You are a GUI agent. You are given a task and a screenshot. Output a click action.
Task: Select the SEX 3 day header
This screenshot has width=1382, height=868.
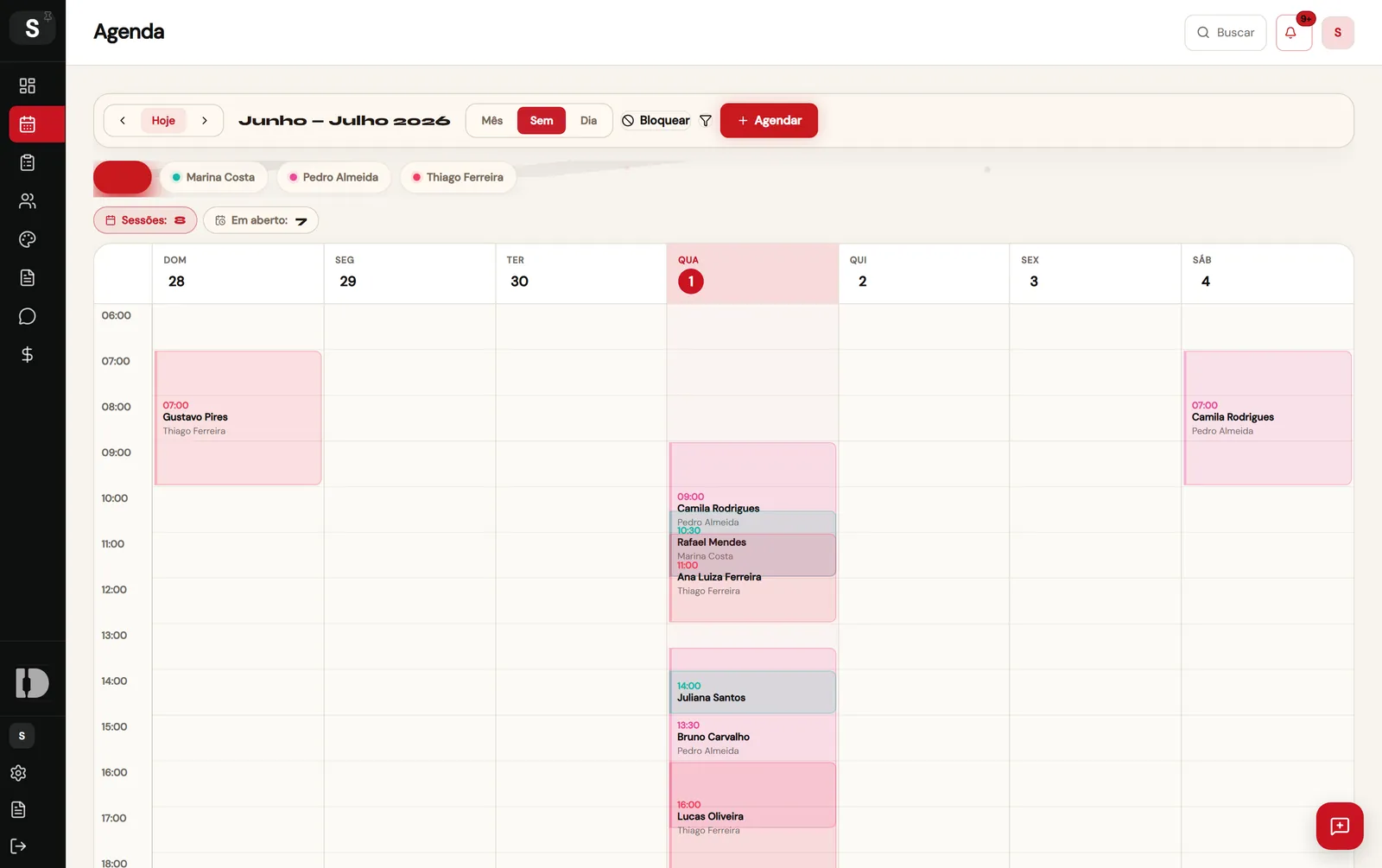point(1095,273)
